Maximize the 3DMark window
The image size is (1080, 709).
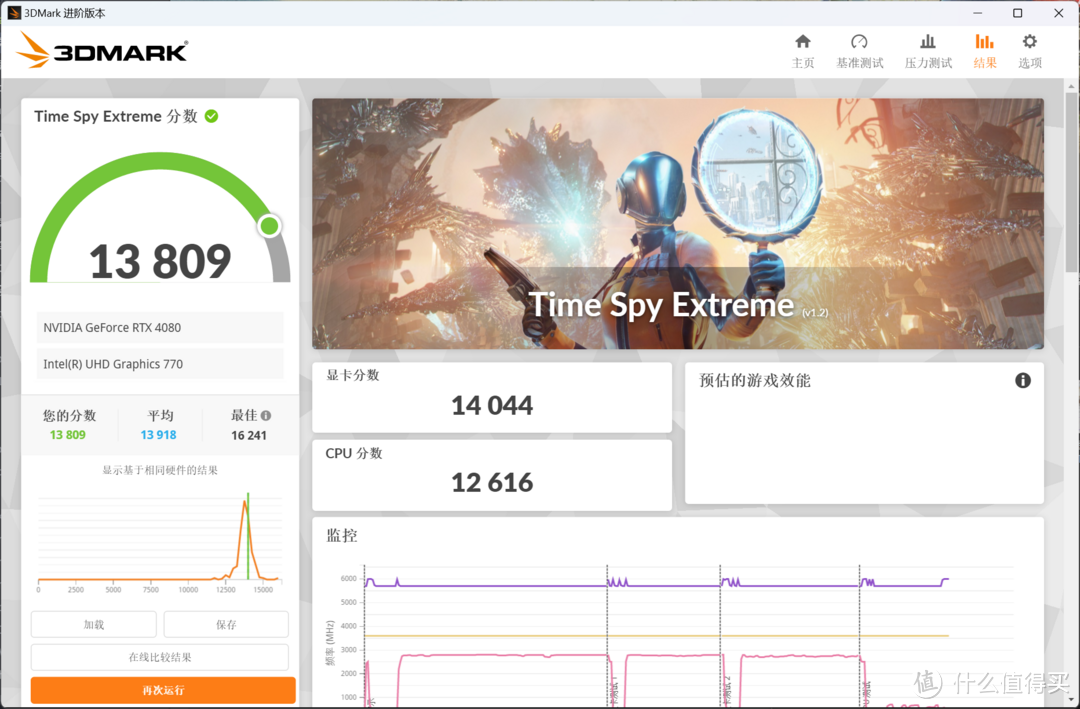point(1017,13)
